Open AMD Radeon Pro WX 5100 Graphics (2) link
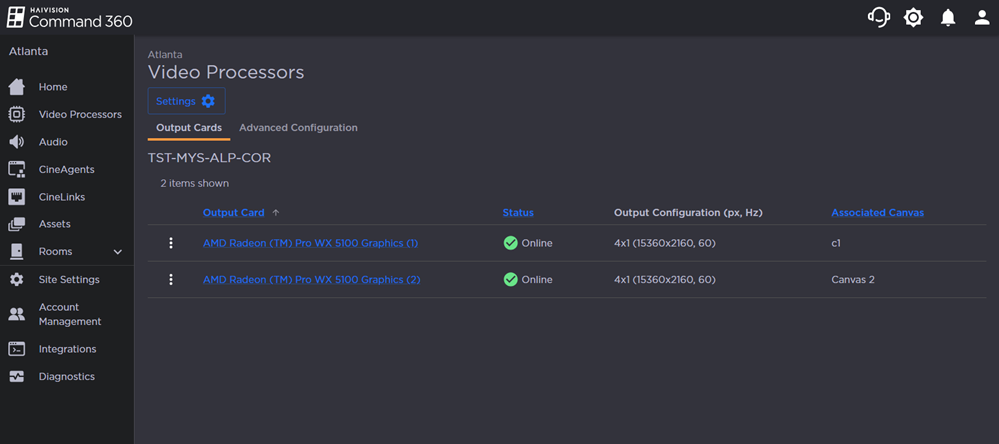 point(311,280)
